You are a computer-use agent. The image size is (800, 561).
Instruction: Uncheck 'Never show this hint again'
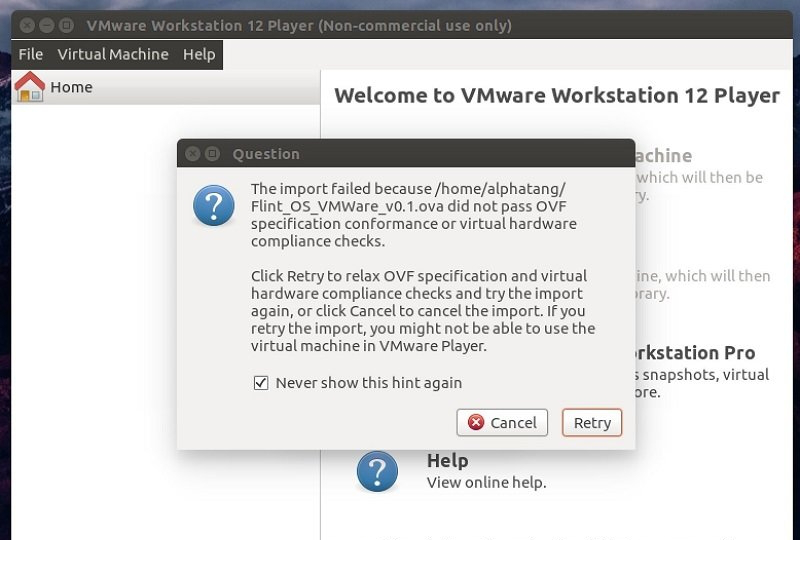(x=261, y=382)
